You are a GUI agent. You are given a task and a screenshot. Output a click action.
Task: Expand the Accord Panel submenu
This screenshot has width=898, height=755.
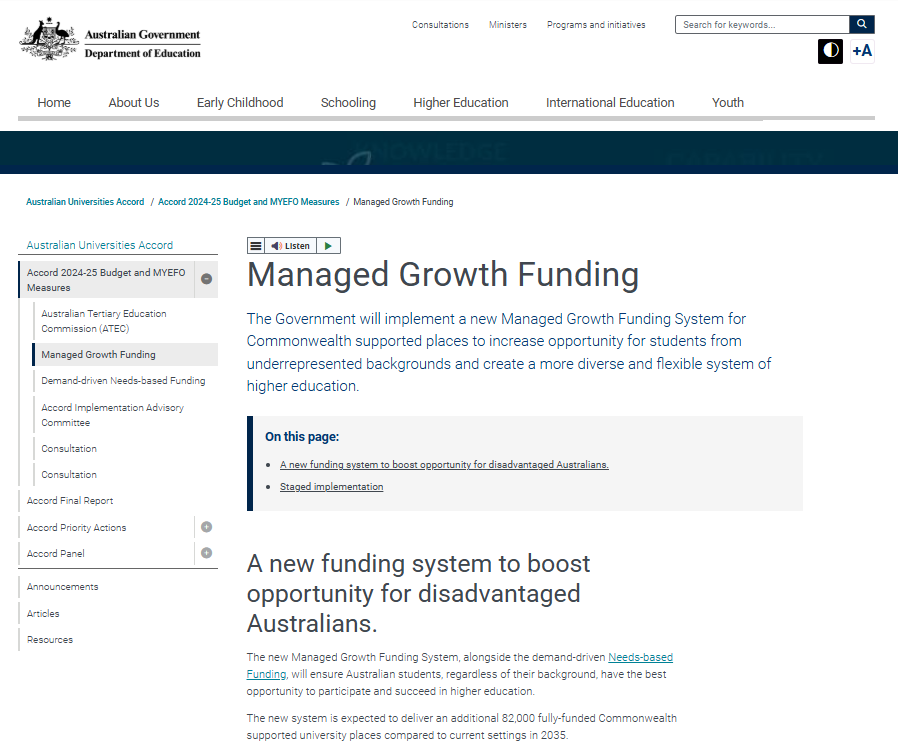(x=206, y=553)
